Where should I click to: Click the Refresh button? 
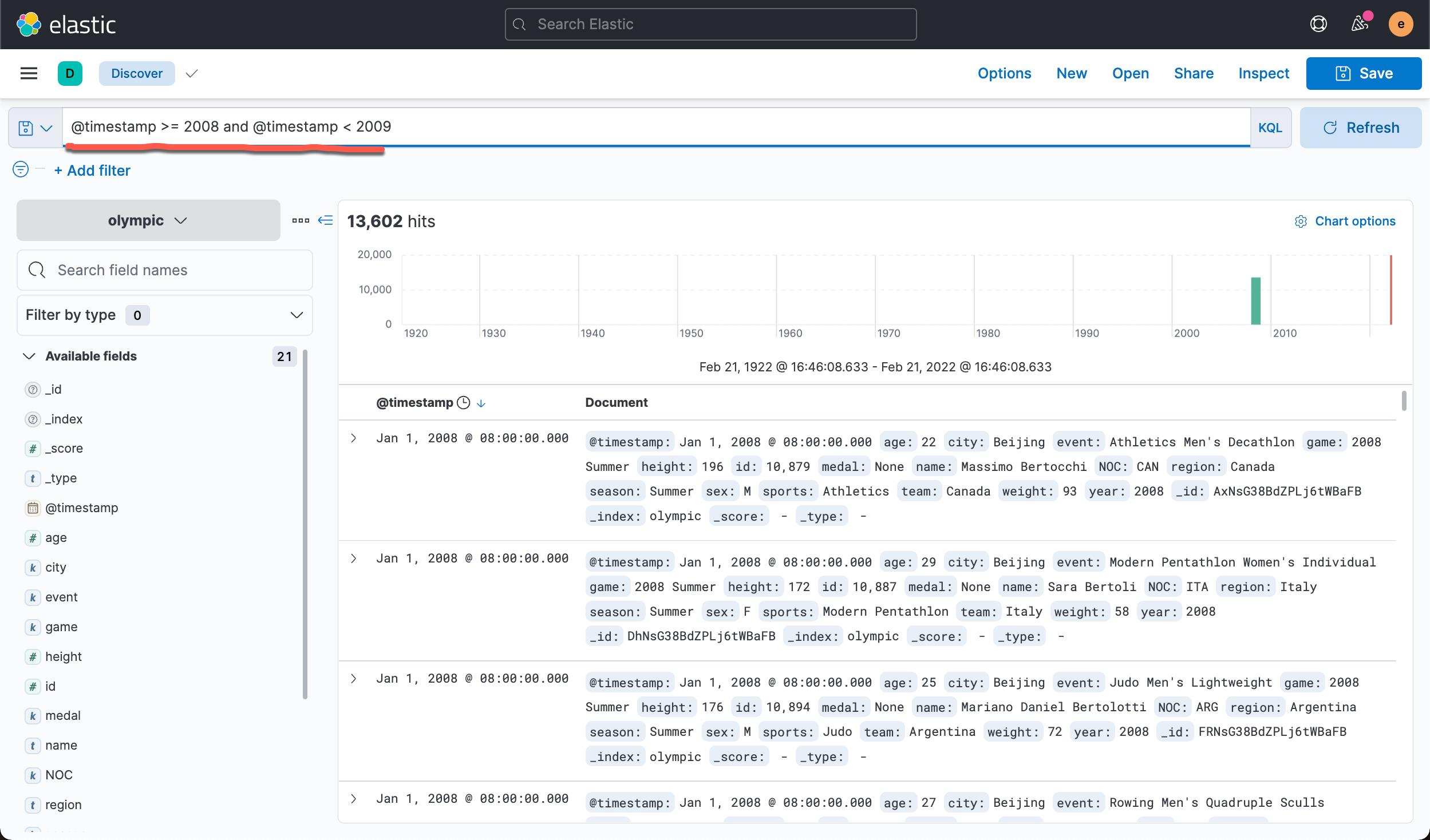pyautogui.click(x=1360, y=128)
